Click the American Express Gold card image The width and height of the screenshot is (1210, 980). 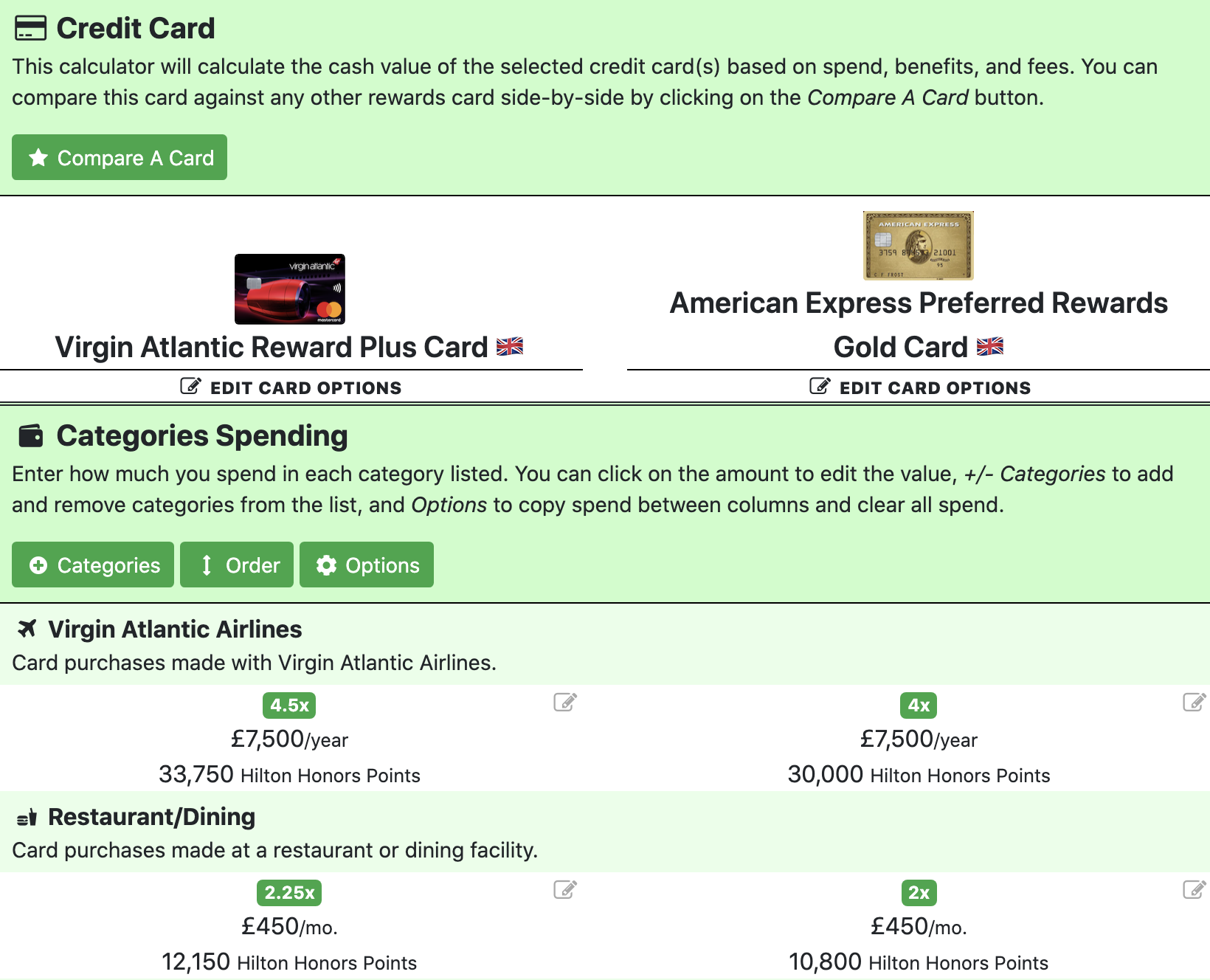[919, 246]
